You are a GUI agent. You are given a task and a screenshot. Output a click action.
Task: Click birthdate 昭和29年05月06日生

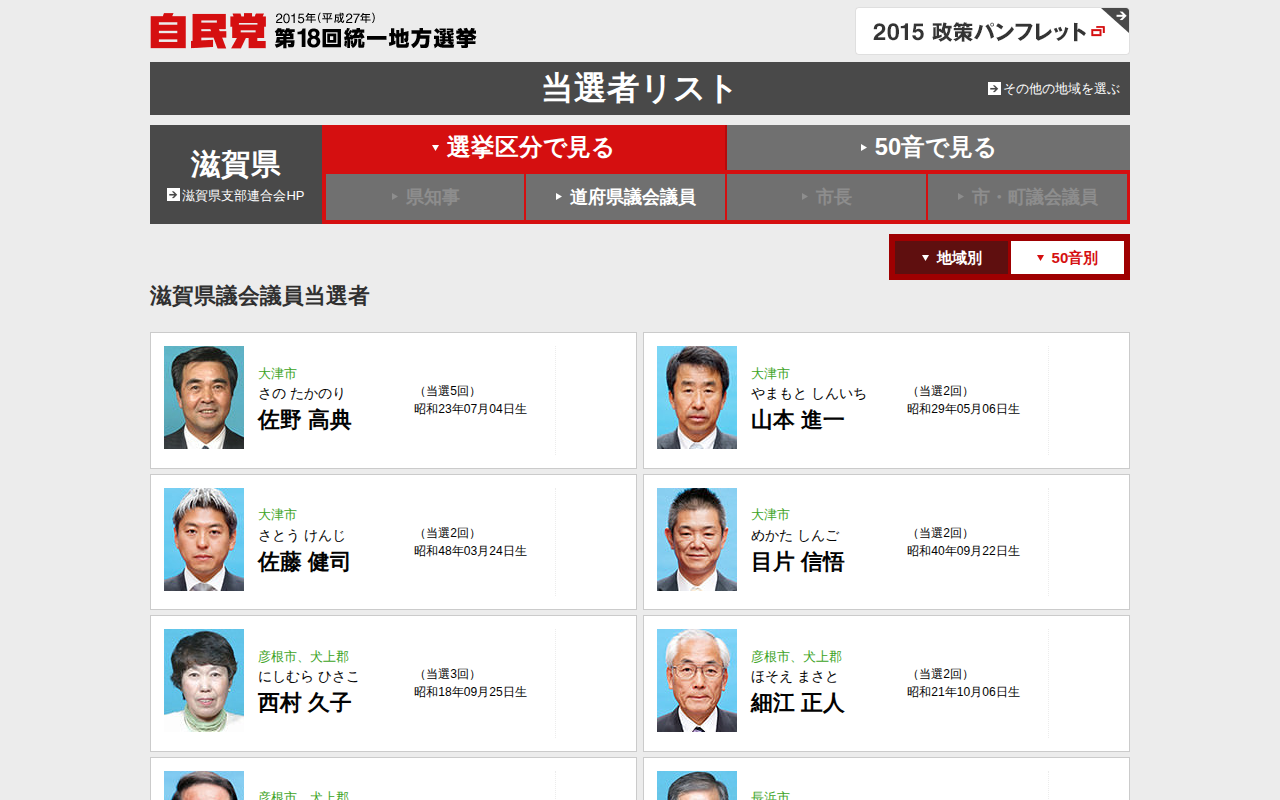964,409
